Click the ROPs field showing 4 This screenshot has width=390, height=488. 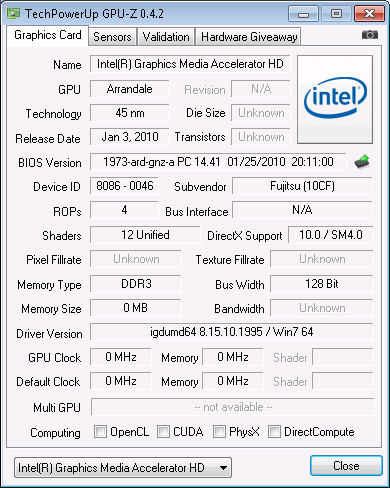[x=124, y=210]
